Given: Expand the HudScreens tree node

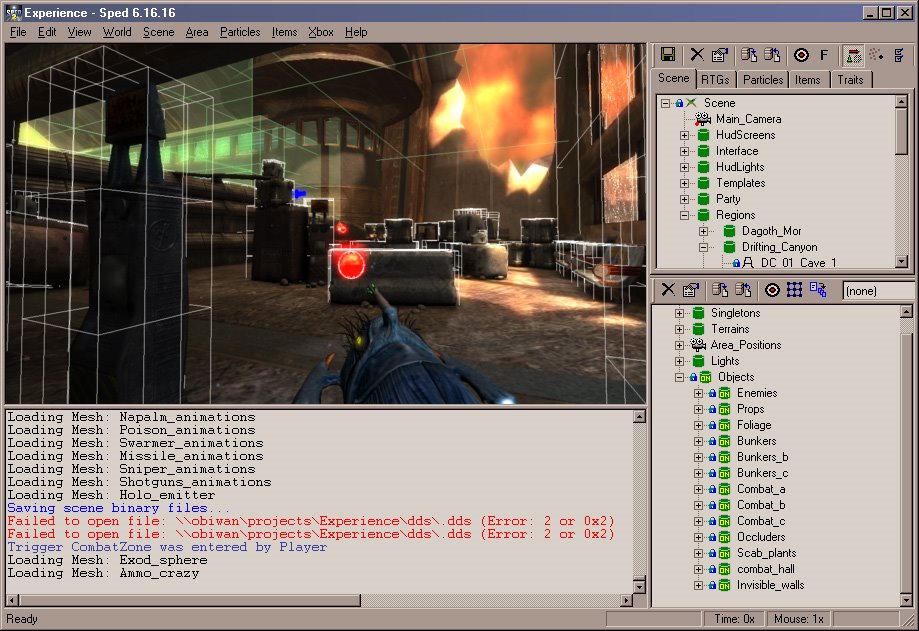Looking at the screenshot, I should [x=684, y=135].
